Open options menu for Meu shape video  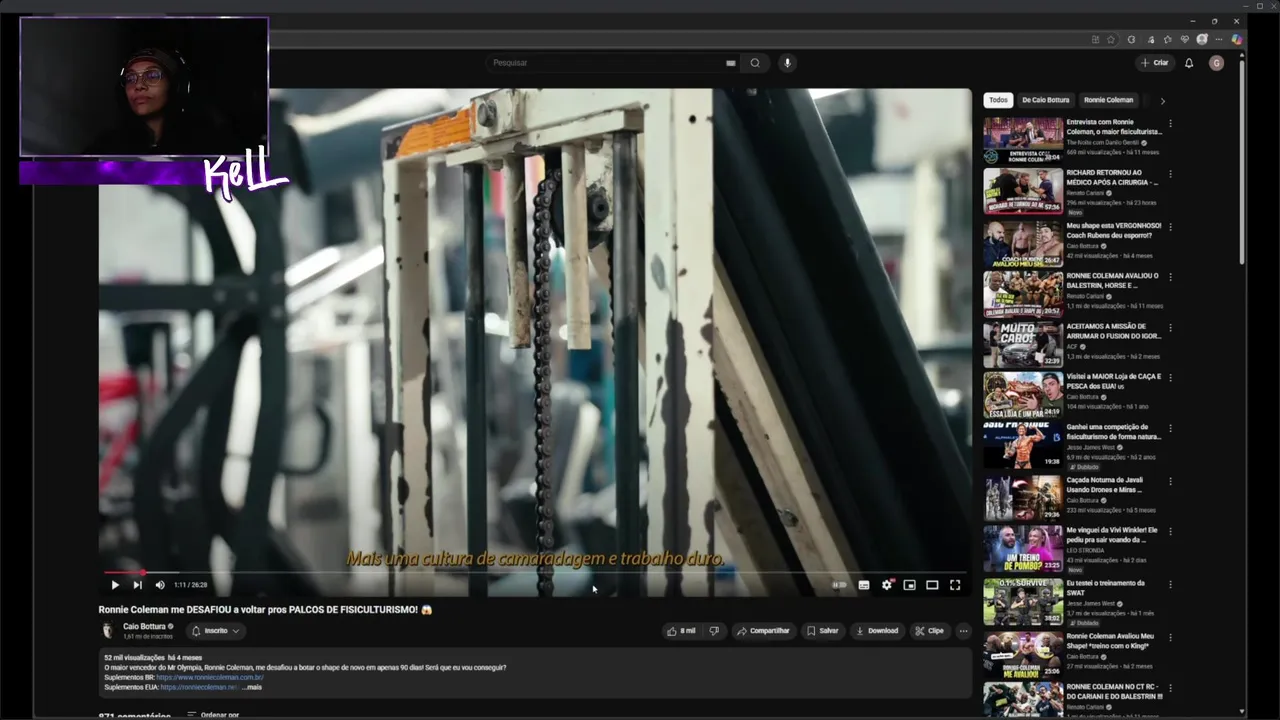coord(1170,227)
